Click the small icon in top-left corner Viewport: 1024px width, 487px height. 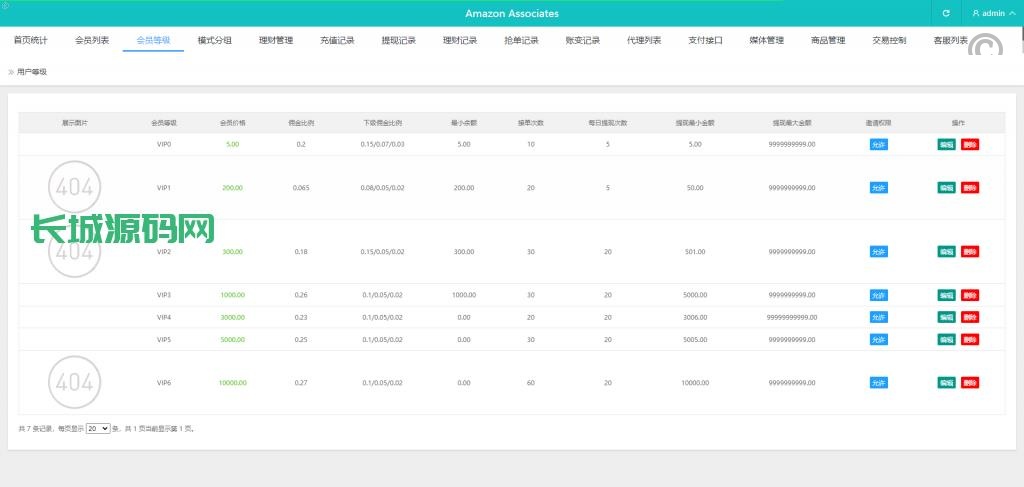(5, 5)
